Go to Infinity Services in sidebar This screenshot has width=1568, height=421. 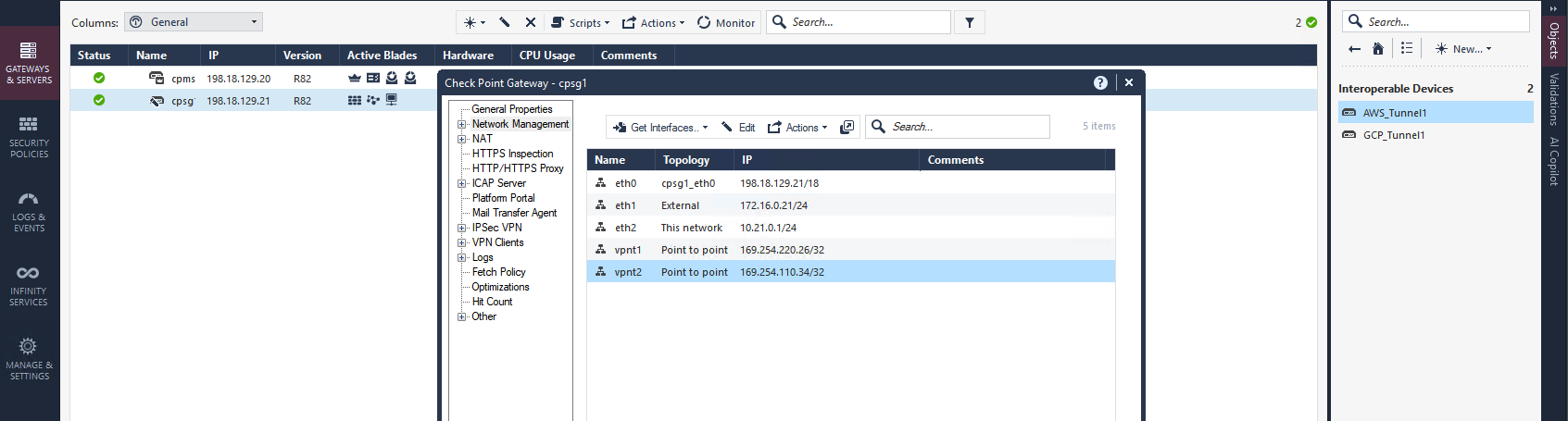[x=29, y=285]
